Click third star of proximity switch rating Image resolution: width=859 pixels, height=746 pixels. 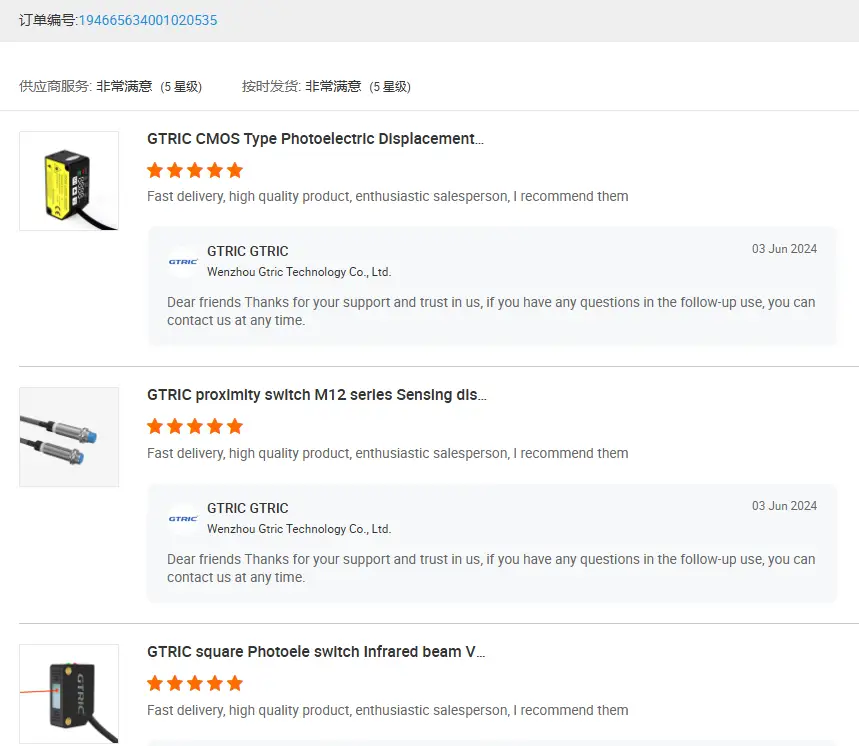(195, 427)
